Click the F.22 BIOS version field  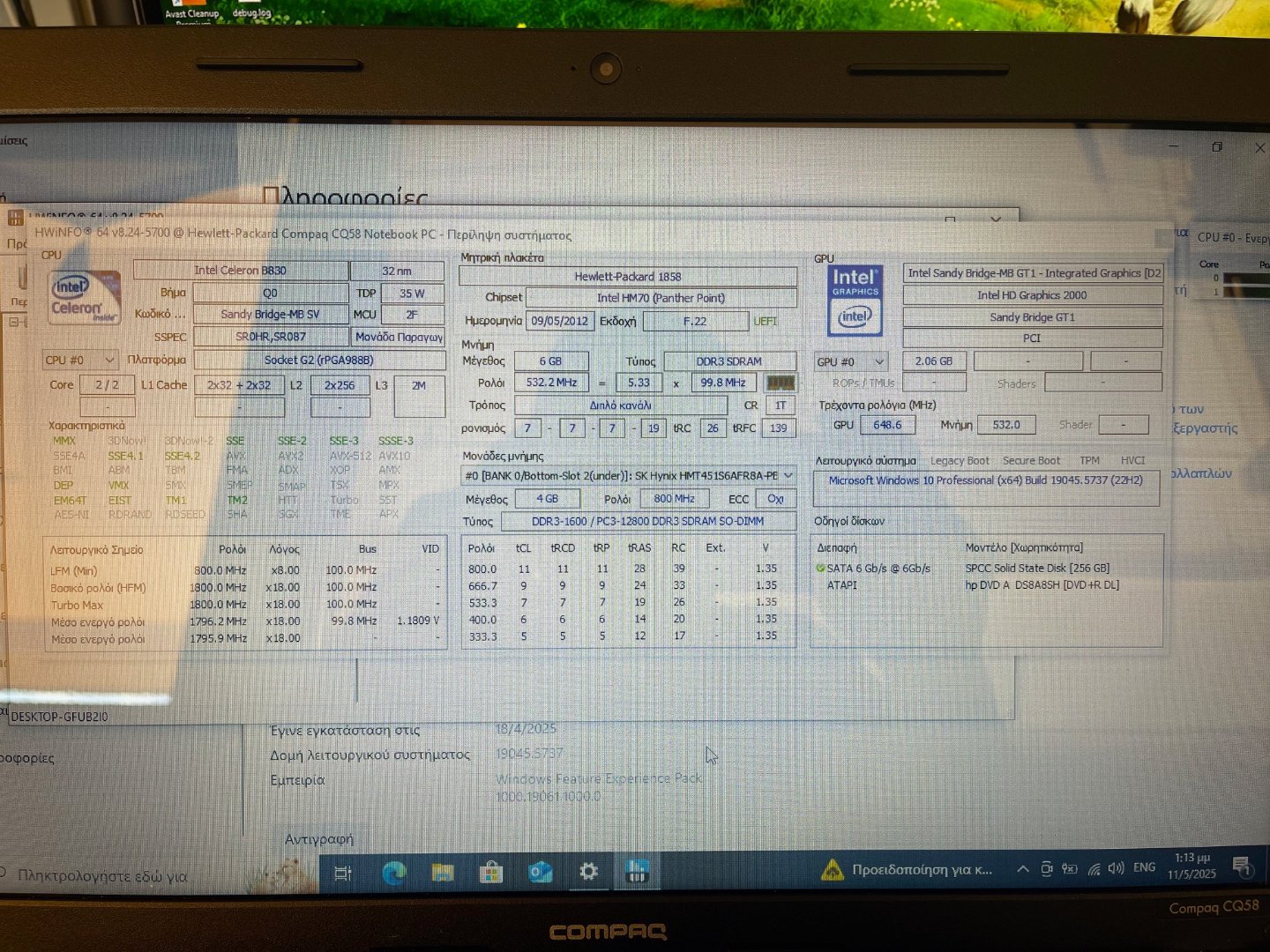tap(695, 321)
